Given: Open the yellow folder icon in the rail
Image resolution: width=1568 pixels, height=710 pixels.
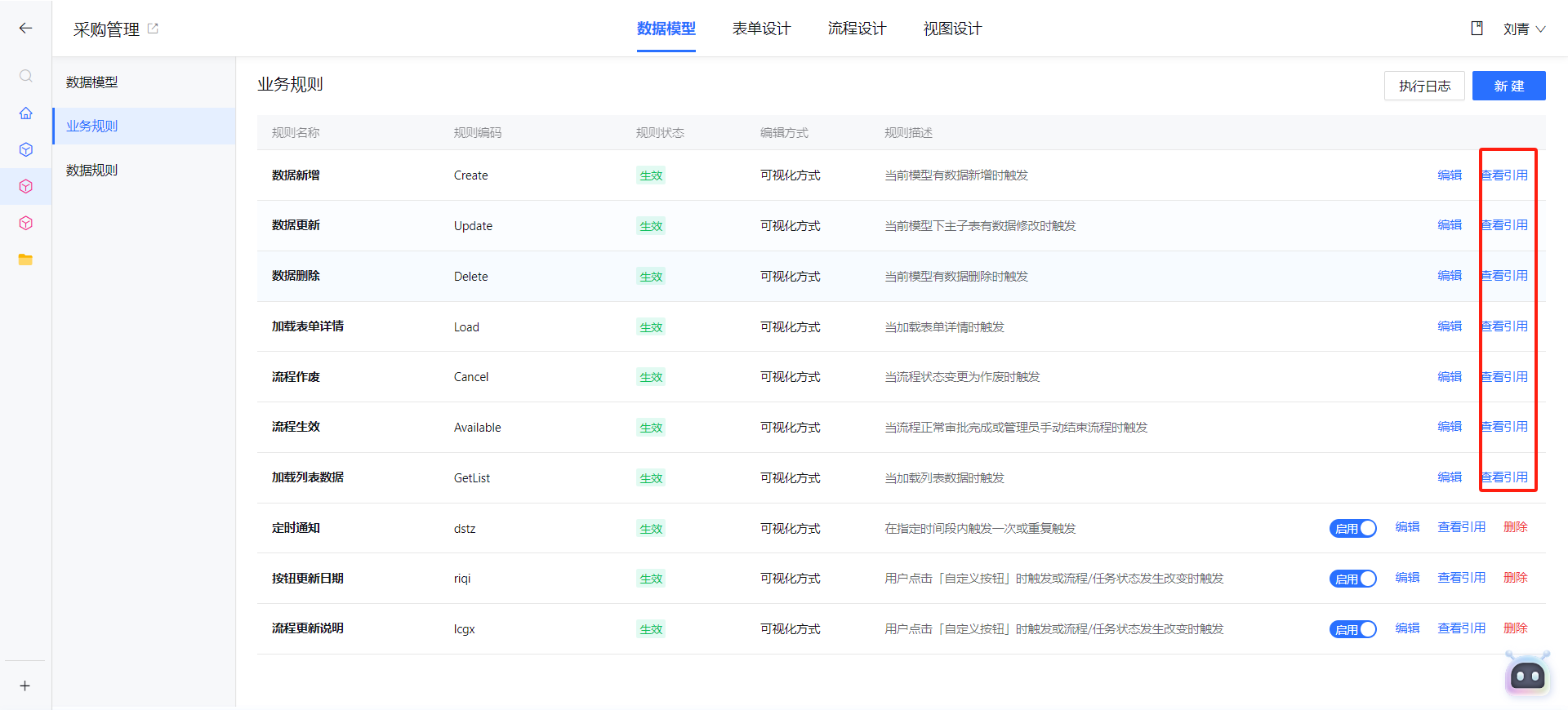Looking at the screenshot, I should point(26,260).
